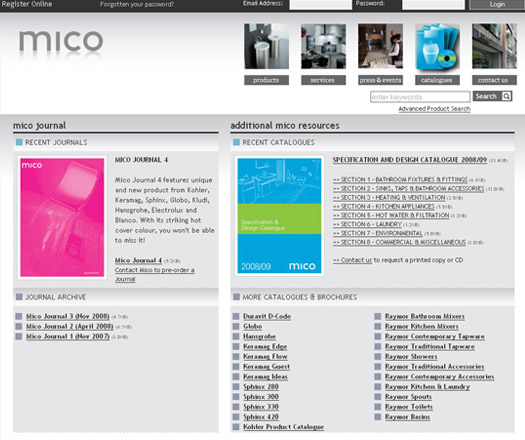Open Section 6 Laundry
Viewport: 525px width, 440px height.
click(x=367, y=224)
